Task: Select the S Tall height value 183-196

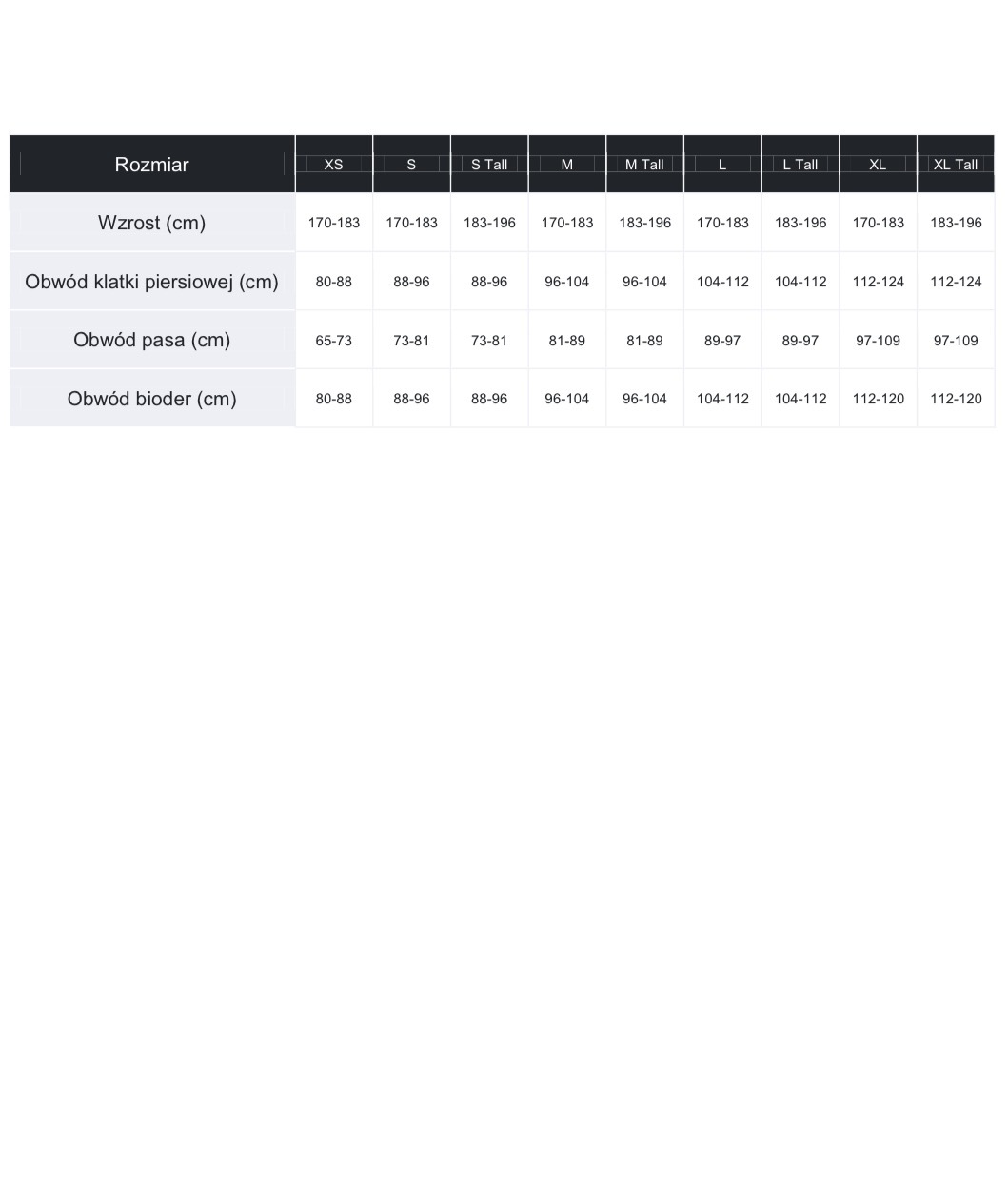Action: tap(489, 223)
